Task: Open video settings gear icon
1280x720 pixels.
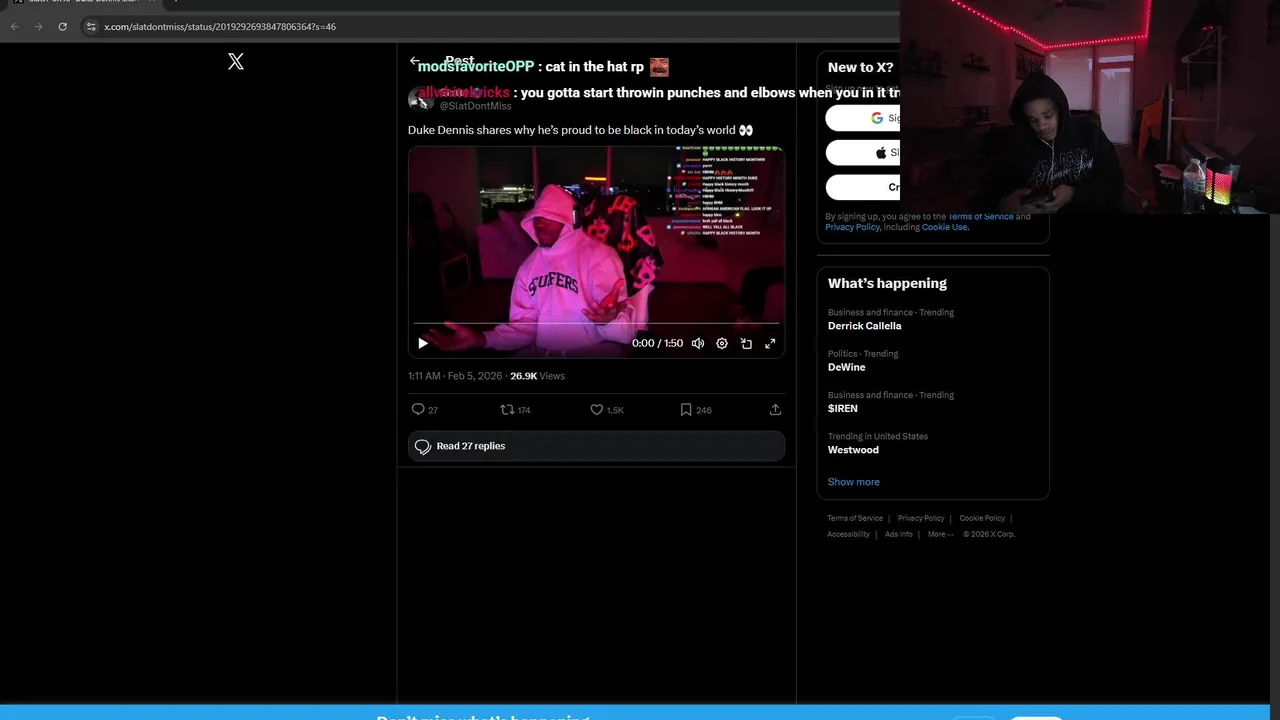Action: pyautogui.click(x=722, y=343)
